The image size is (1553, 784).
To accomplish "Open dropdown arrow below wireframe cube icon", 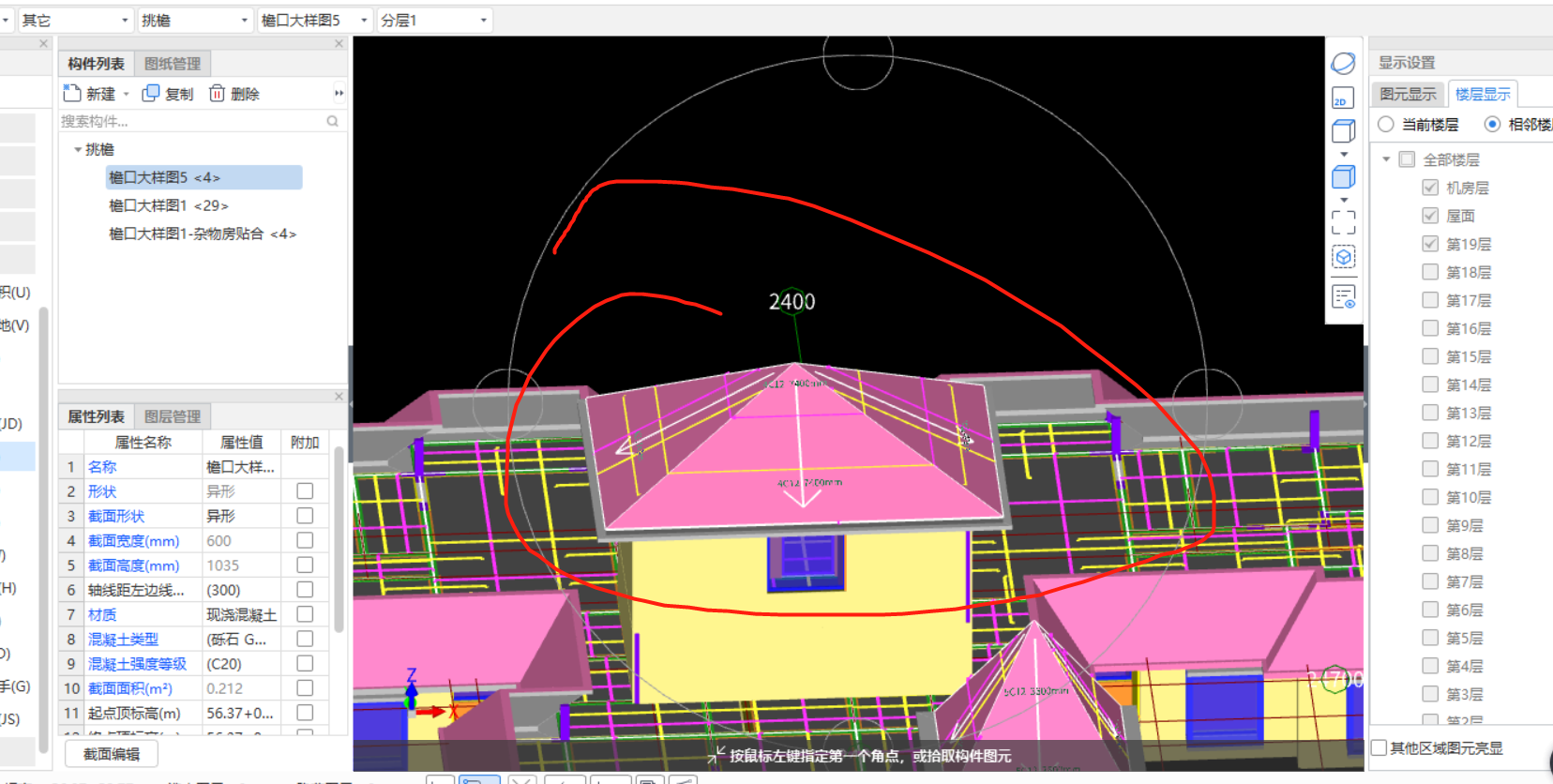I will (x=1344, y=154).
